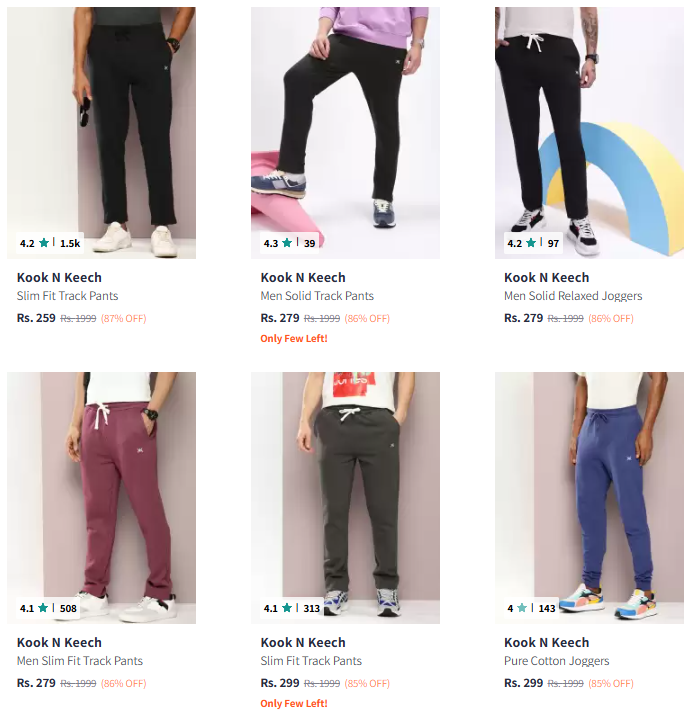Viewport: 692px width, 710px height.
Task: Tap the star in the 97-ratings badge
Action: pyautogui.click(x=531, y=243)
